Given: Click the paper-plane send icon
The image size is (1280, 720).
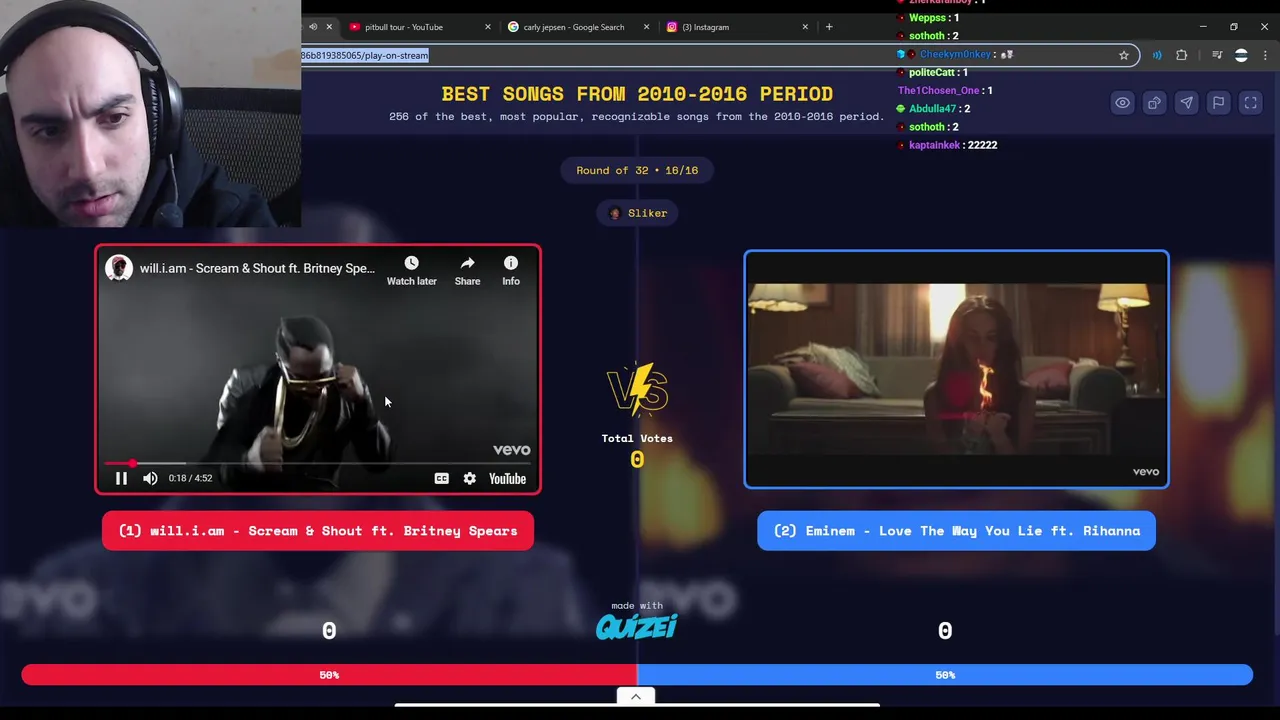Looking at the screenshot, I should tap(1186, 103).
